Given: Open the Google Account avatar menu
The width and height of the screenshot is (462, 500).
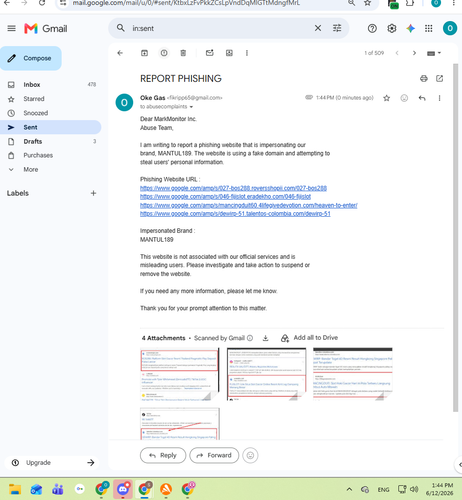Looking at the screenshot, I should click(450, 28).
